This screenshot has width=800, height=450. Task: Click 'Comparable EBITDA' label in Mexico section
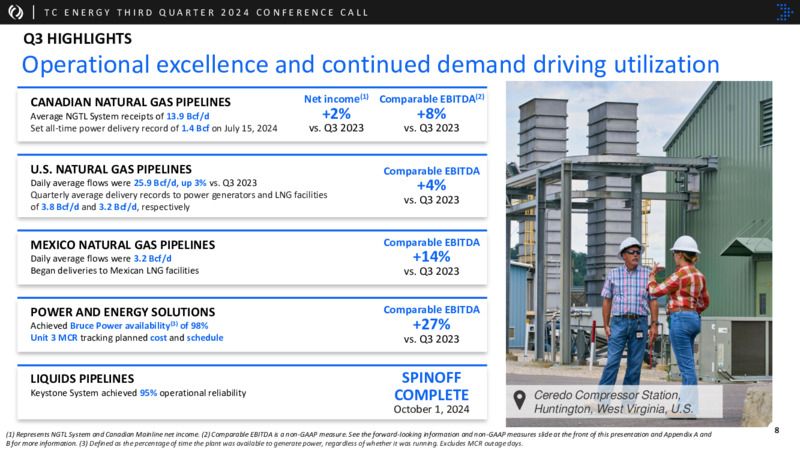click(x=432, y=243)
